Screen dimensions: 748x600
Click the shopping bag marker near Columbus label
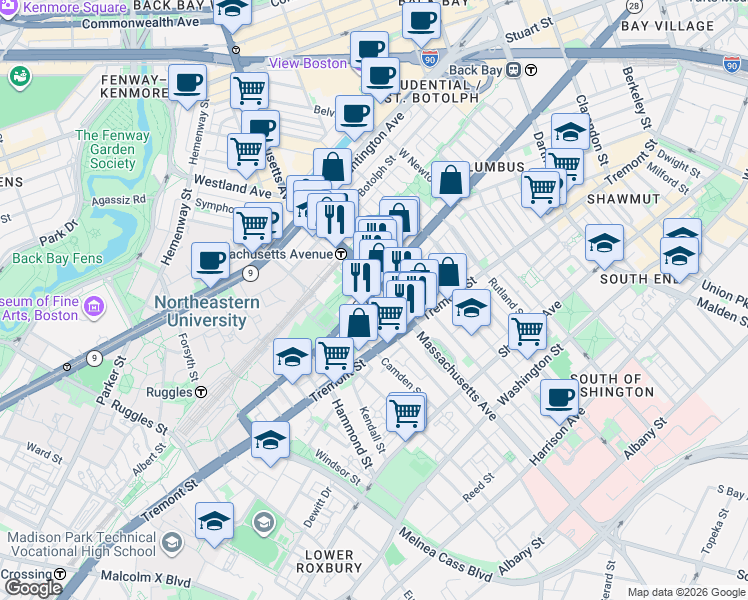click(x=450, y=183)
